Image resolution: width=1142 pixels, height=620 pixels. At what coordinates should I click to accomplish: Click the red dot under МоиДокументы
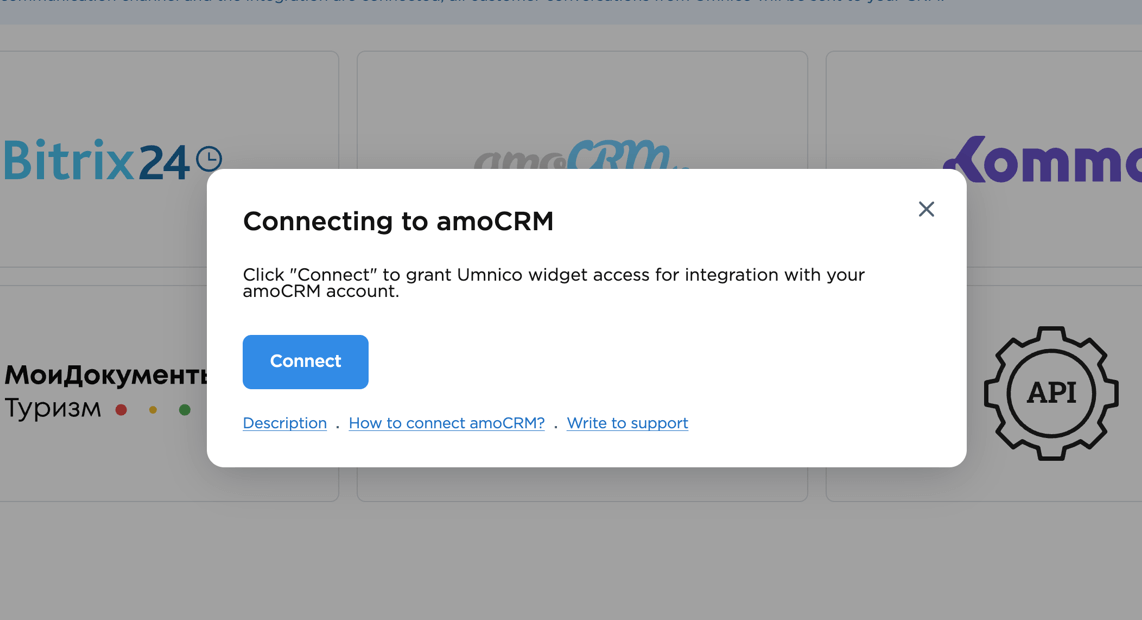(121, 410)
